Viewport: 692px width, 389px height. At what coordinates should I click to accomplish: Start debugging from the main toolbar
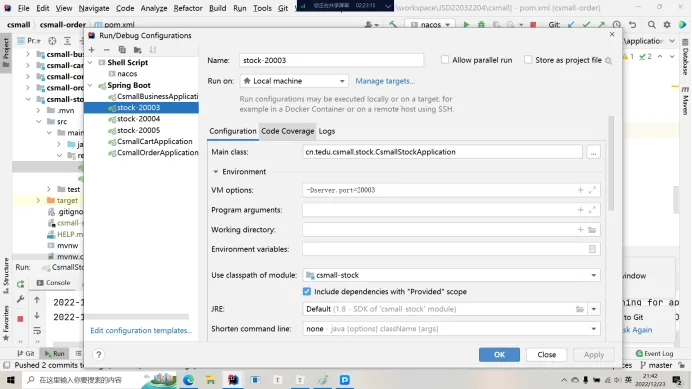click(481, 25)
